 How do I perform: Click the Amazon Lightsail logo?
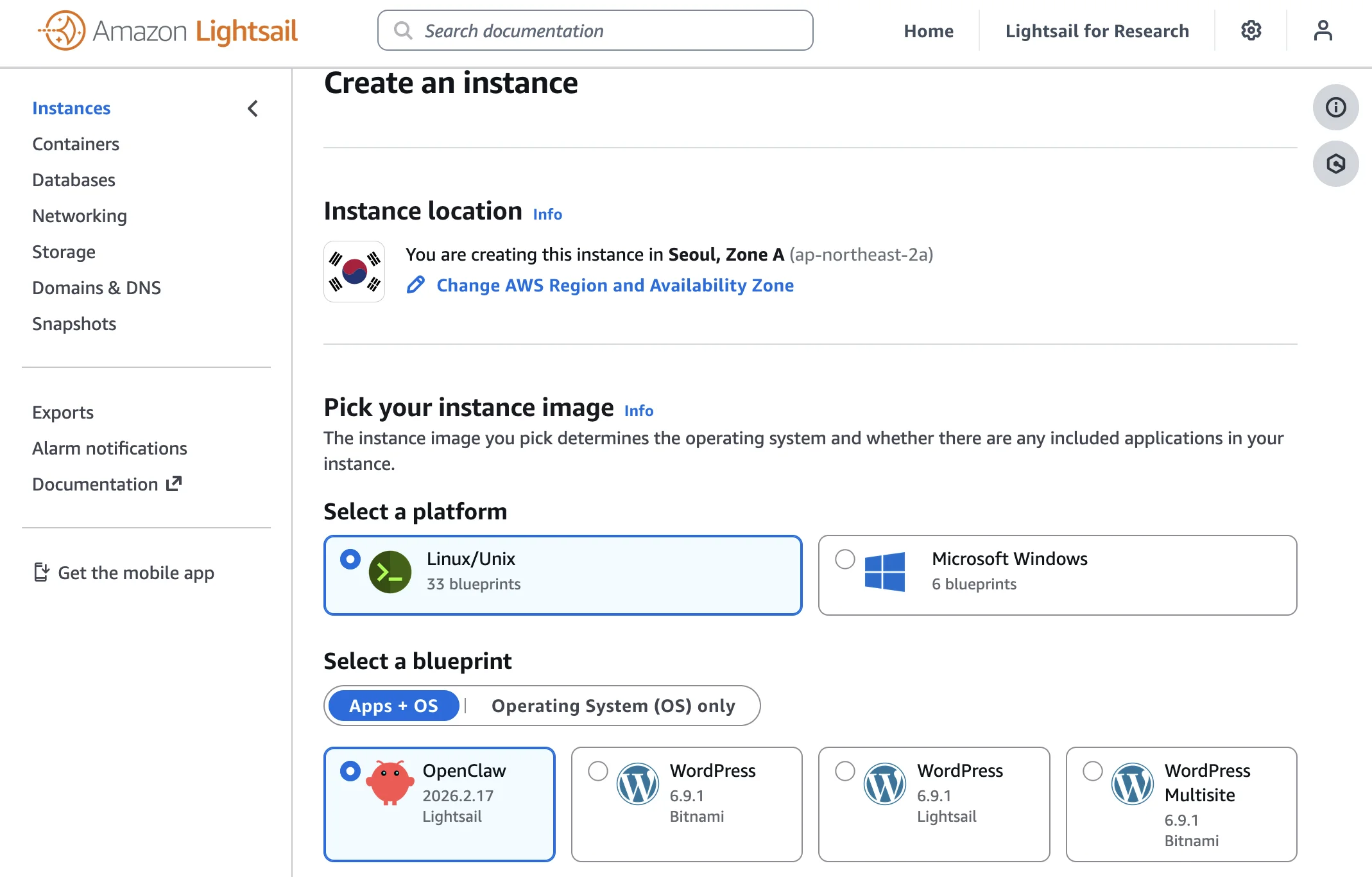(167, 30)
